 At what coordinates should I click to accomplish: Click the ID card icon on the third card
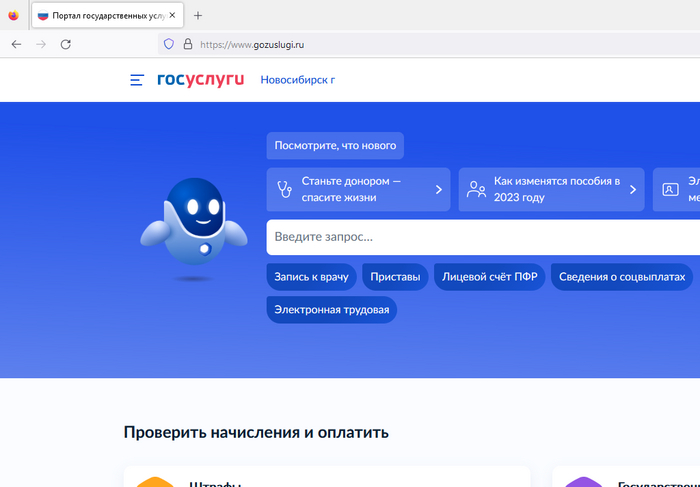[x=670, y=189]
